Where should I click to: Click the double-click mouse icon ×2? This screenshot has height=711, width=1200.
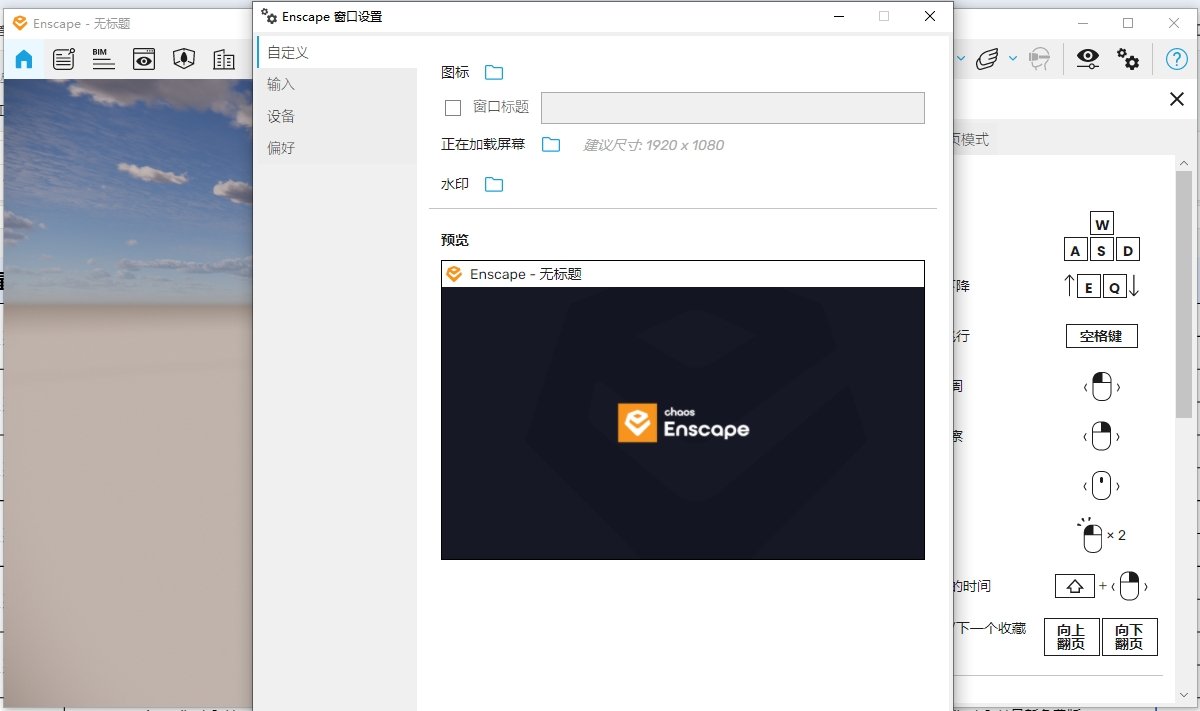pyautogui.click(x=1102, y=535)
